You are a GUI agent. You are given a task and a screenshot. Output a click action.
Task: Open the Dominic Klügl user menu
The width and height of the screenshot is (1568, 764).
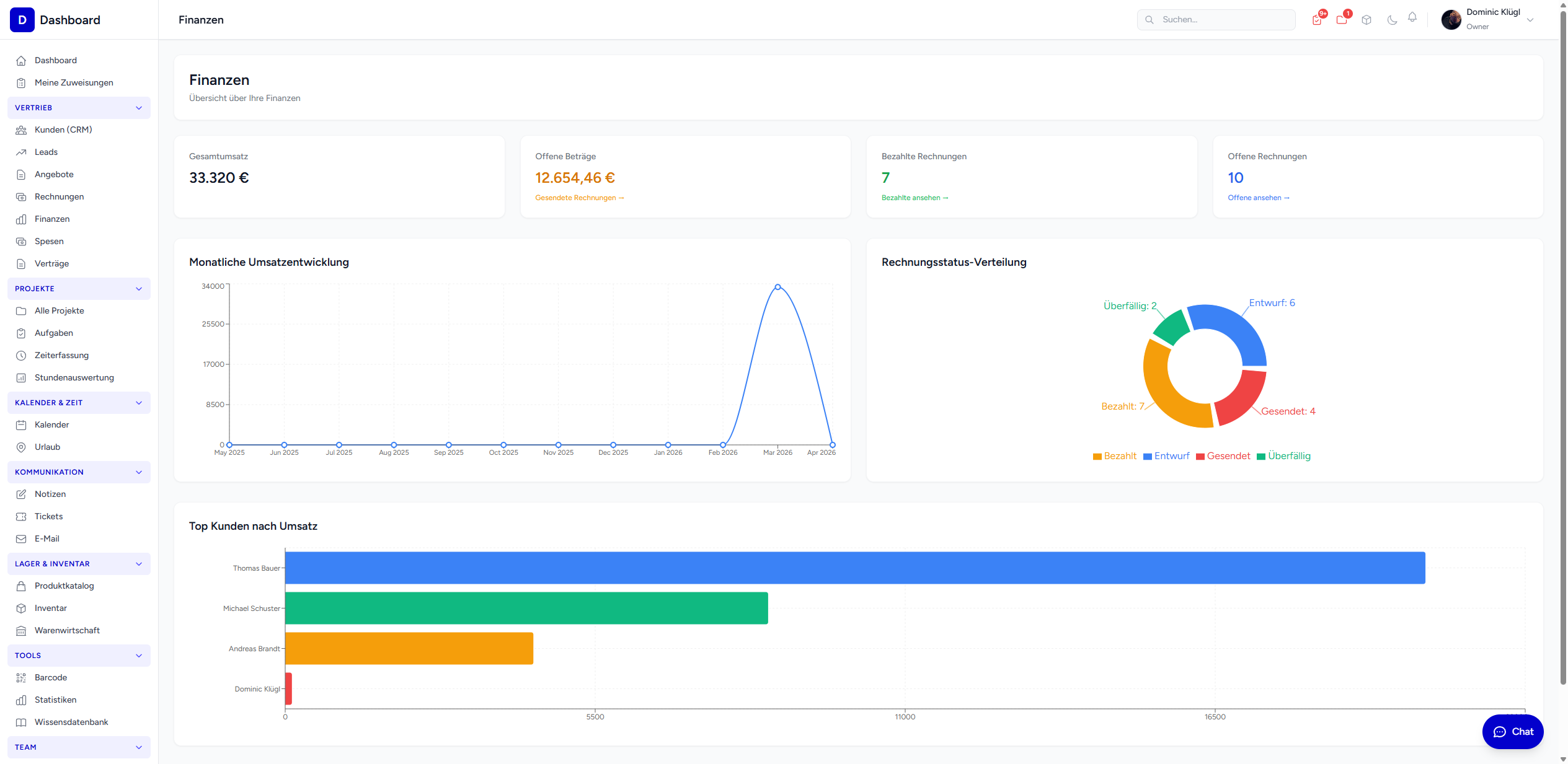coord(1488,20)
